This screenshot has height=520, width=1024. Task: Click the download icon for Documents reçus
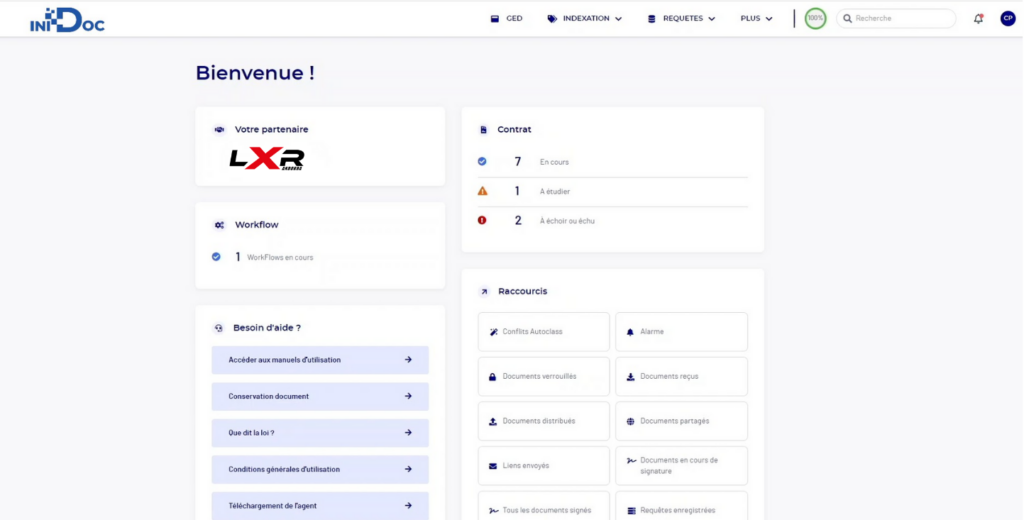click(x=630, y=377)
